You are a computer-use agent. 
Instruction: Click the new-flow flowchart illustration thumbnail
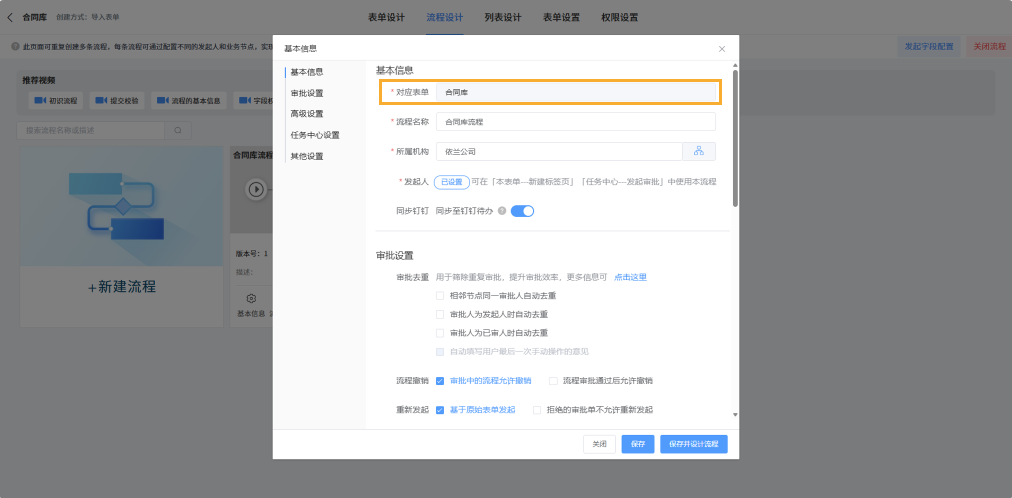122,206
